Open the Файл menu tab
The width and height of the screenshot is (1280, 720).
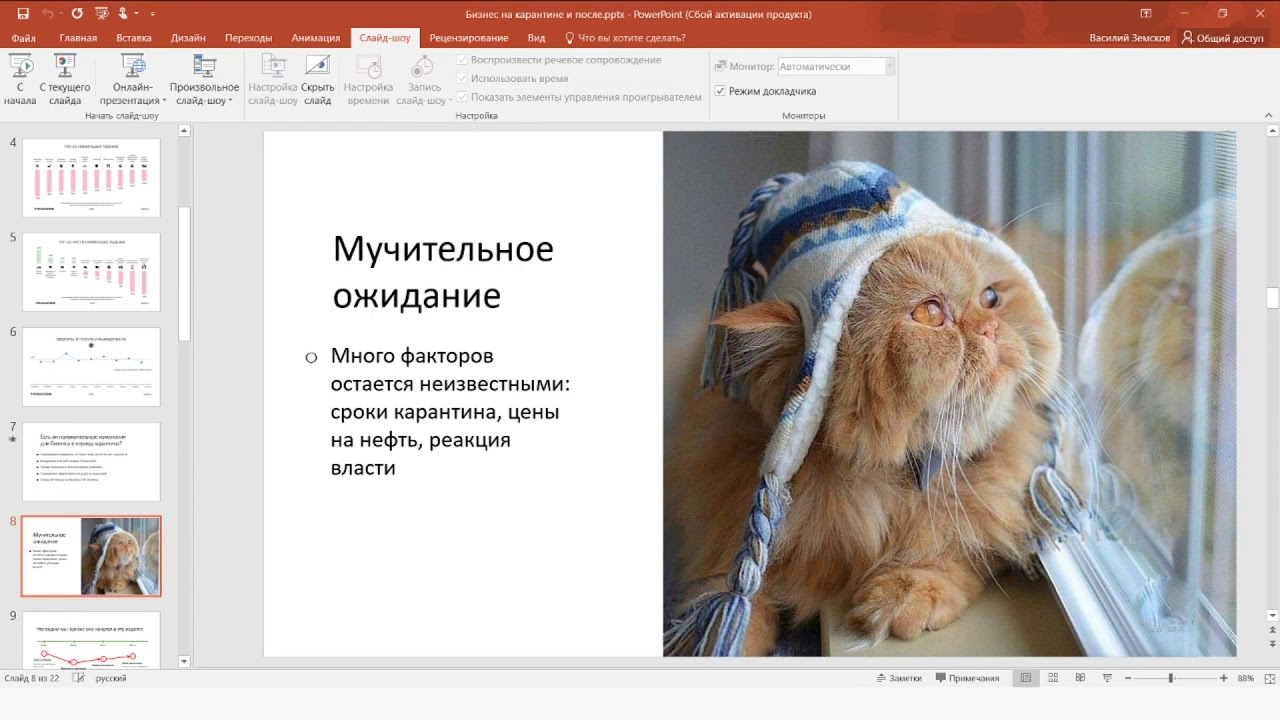(24, 38)
